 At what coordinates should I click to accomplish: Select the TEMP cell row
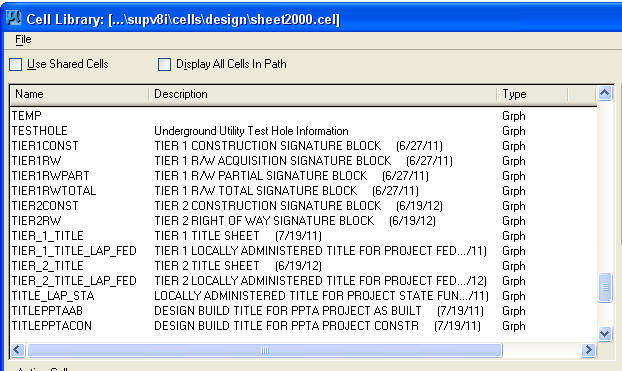303,116
